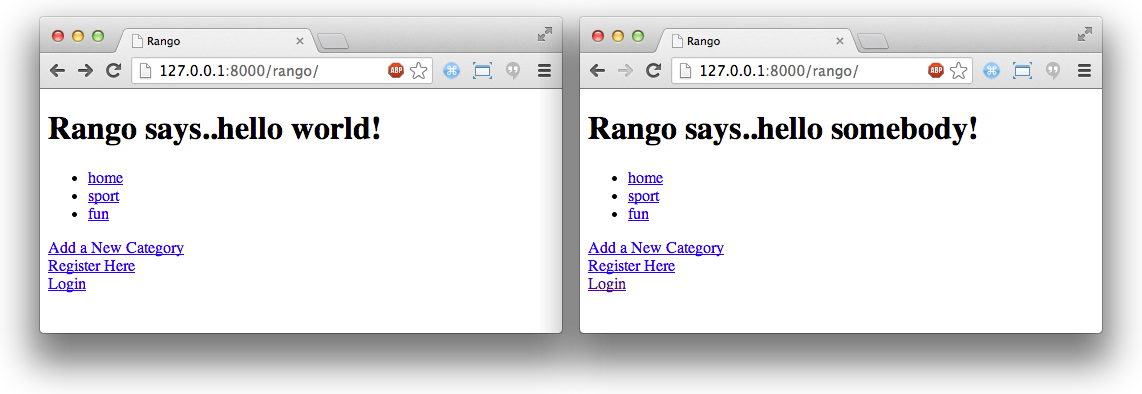Minimize the left window with yellow button
This screenshot has height=394, width=1142.
(78, 36)
